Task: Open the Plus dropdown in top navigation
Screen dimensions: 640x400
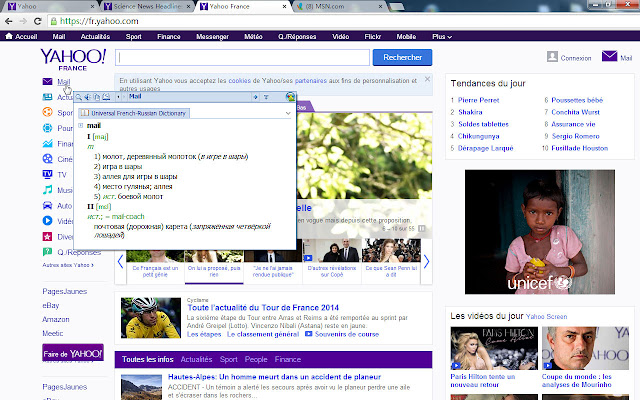Action: [x=441, y=36]
